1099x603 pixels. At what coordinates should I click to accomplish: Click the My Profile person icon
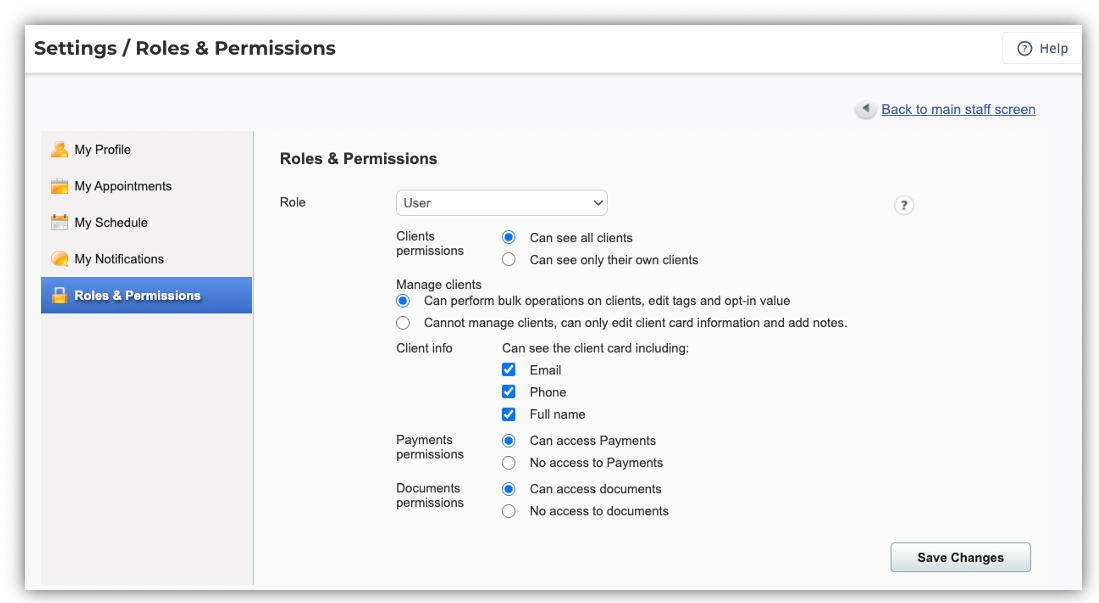(60, 149)
